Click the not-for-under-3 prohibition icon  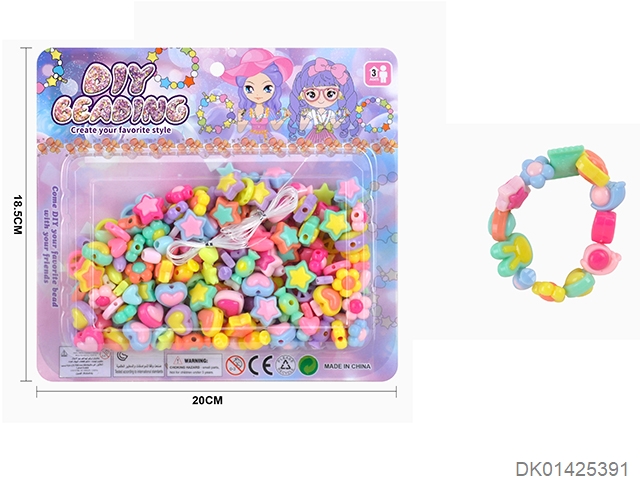coord(236,365)
